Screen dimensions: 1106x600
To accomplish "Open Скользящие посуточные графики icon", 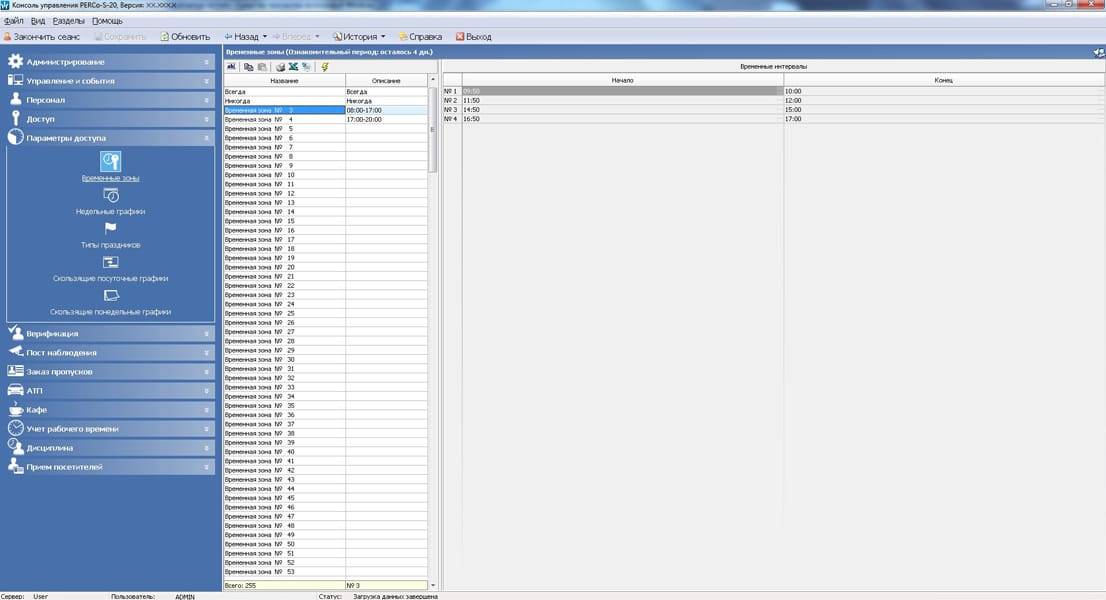I will coord(111,262).
